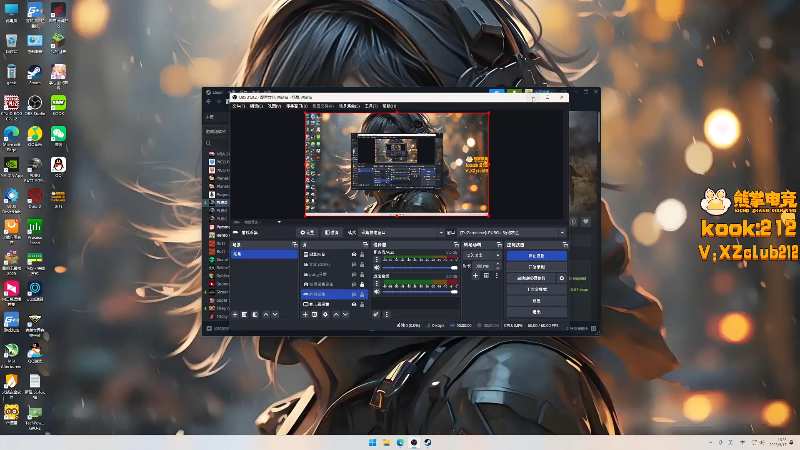Move selected source down
800x450 pixels.
[345, 314]
